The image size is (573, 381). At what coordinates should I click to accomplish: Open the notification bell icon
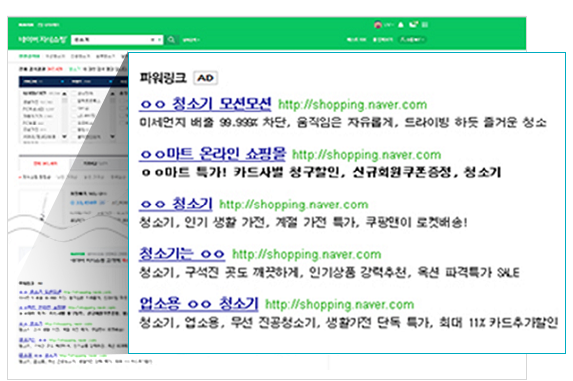pos(401,24)
